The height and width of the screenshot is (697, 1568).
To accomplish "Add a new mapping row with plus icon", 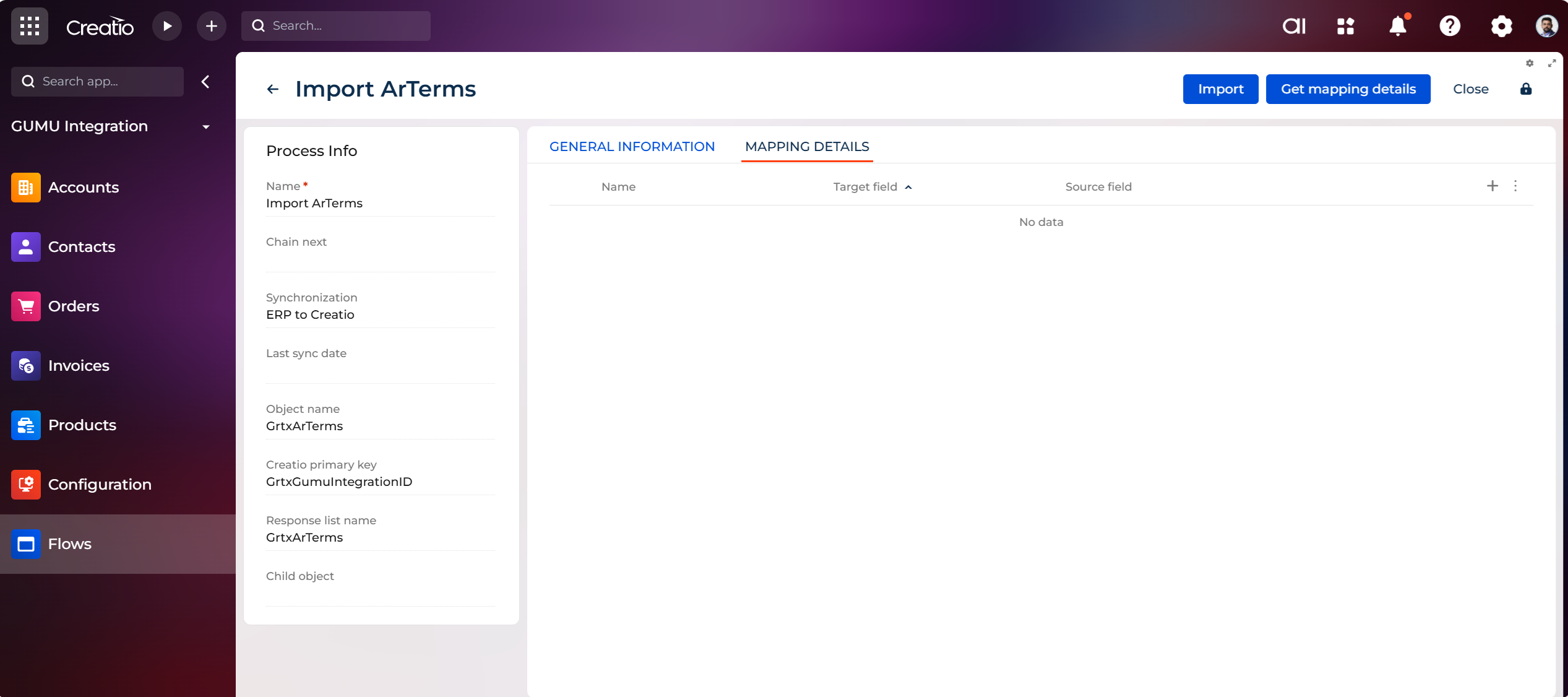I will (x=1493, y=186).
